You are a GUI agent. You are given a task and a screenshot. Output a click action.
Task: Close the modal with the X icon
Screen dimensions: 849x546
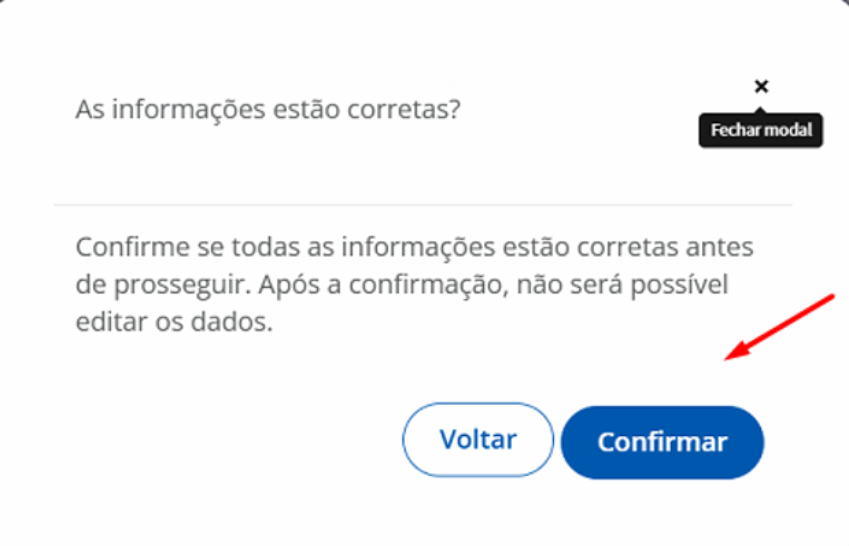(761, 86)
